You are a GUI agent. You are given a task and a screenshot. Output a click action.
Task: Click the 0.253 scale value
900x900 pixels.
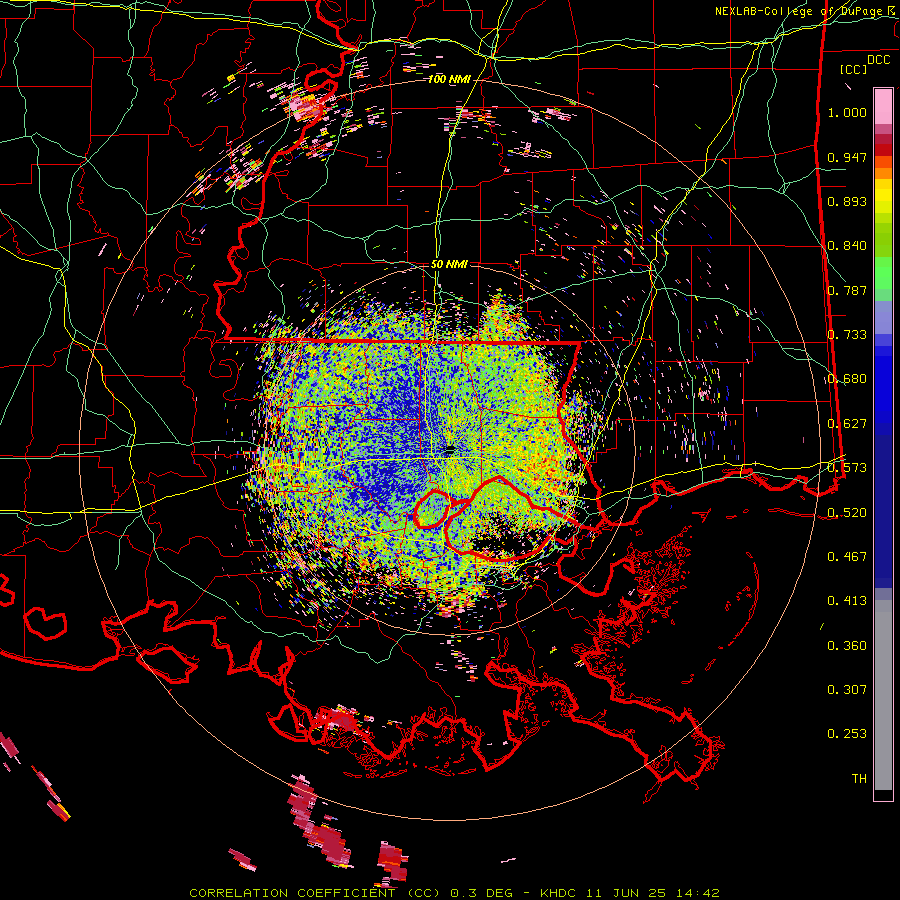click(847, 734)
